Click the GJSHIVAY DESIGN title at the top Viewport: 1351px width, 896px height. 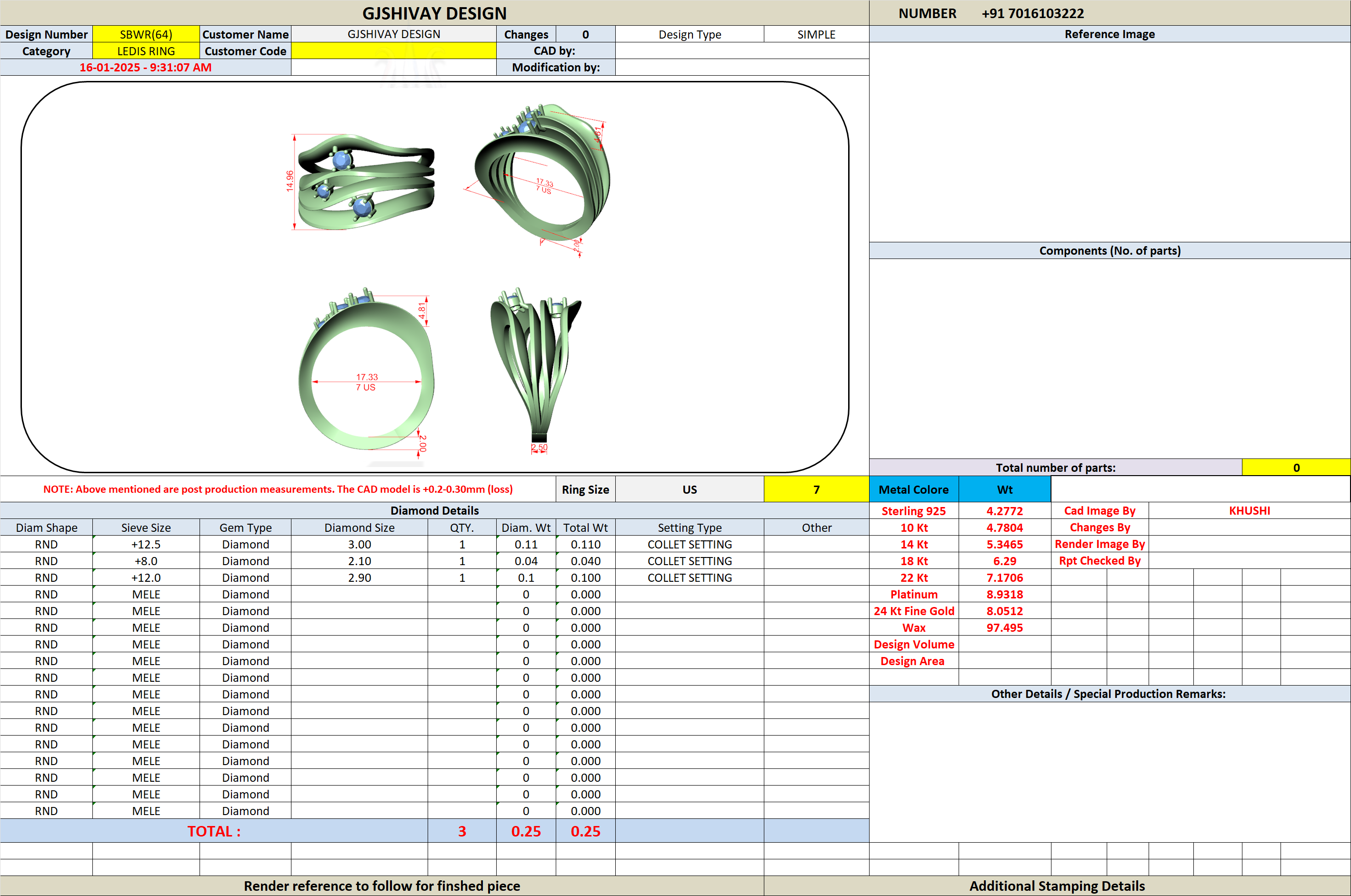tap(434, 13)
